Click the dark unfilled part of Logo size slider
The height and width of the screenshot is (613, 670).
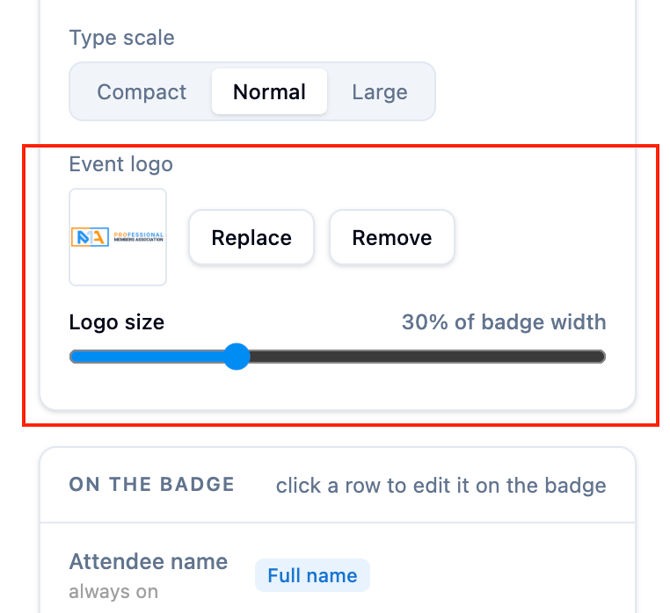click(427, 356)
